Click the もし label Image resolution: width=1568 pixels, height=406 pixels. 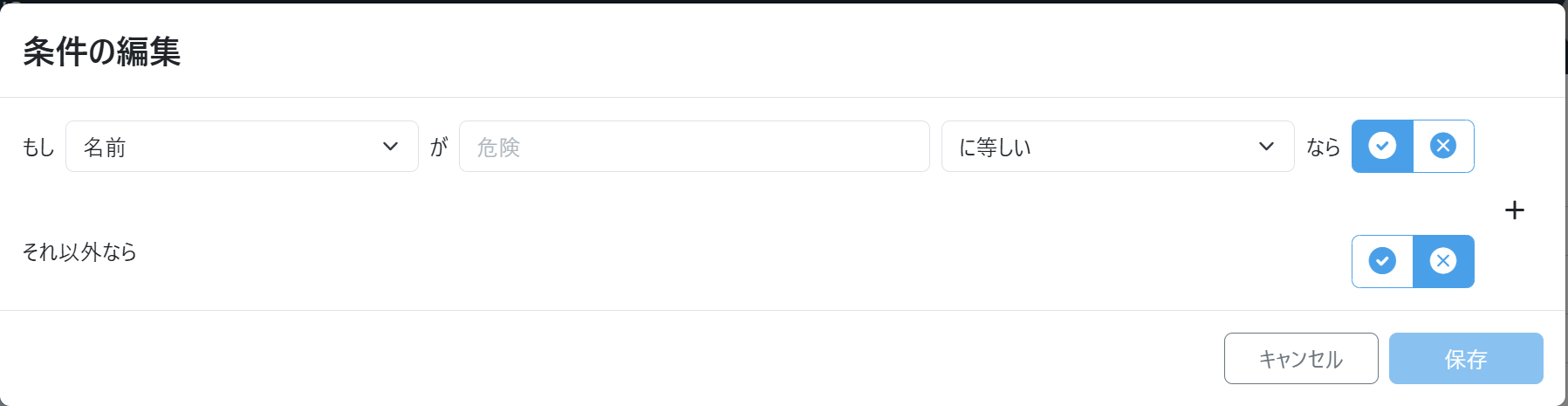point(38,148)
